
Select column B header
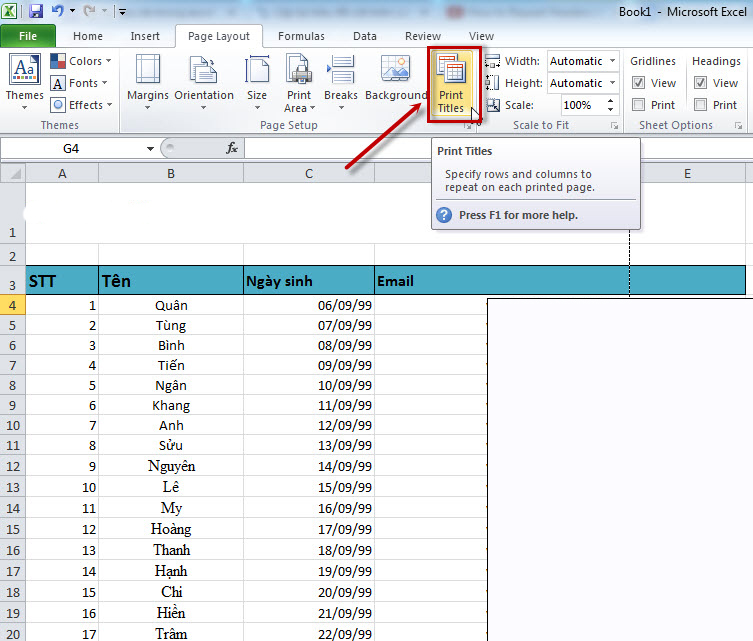tap(171, 173)
